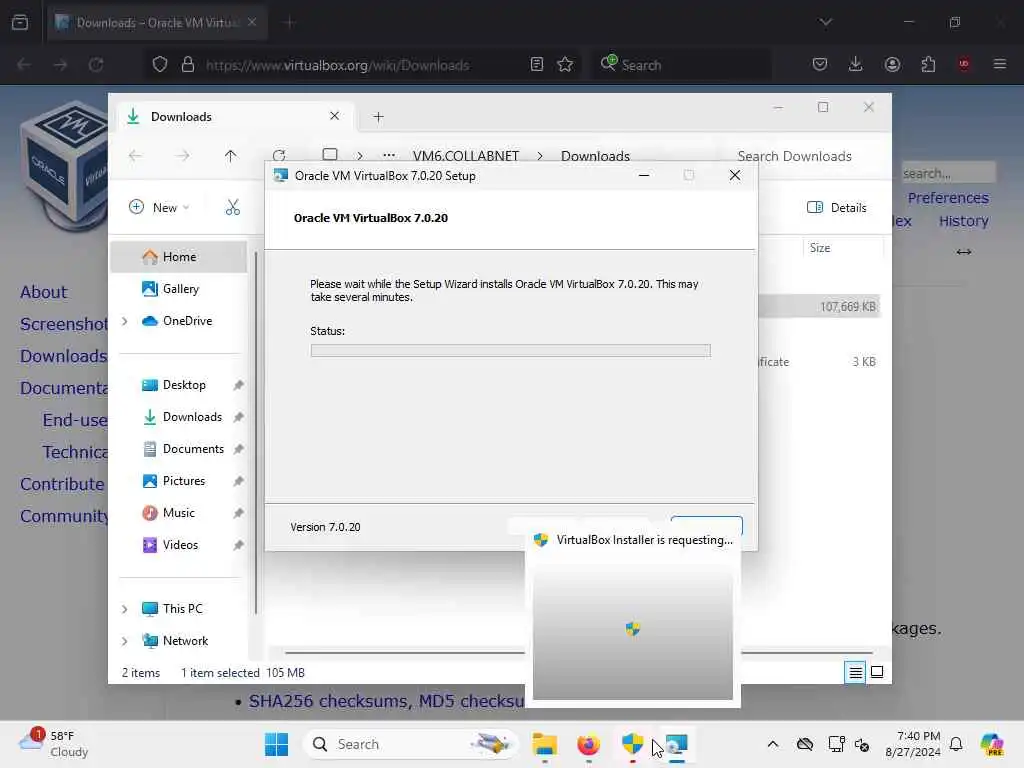Open Gallery in the navigation pane
The image size is (1024, 768).
coord(180,289)
